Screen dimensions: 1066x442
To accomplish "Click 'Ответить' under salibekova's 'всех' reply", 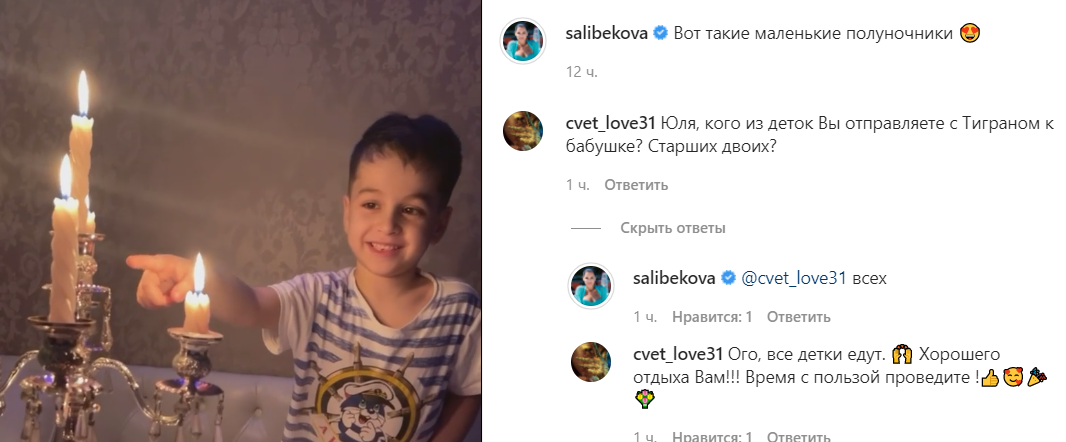I will click(799, 317).
